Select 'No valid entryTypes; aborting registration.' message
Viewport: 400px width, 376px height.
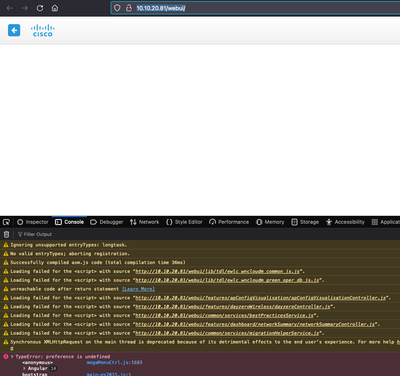(70, 254)
